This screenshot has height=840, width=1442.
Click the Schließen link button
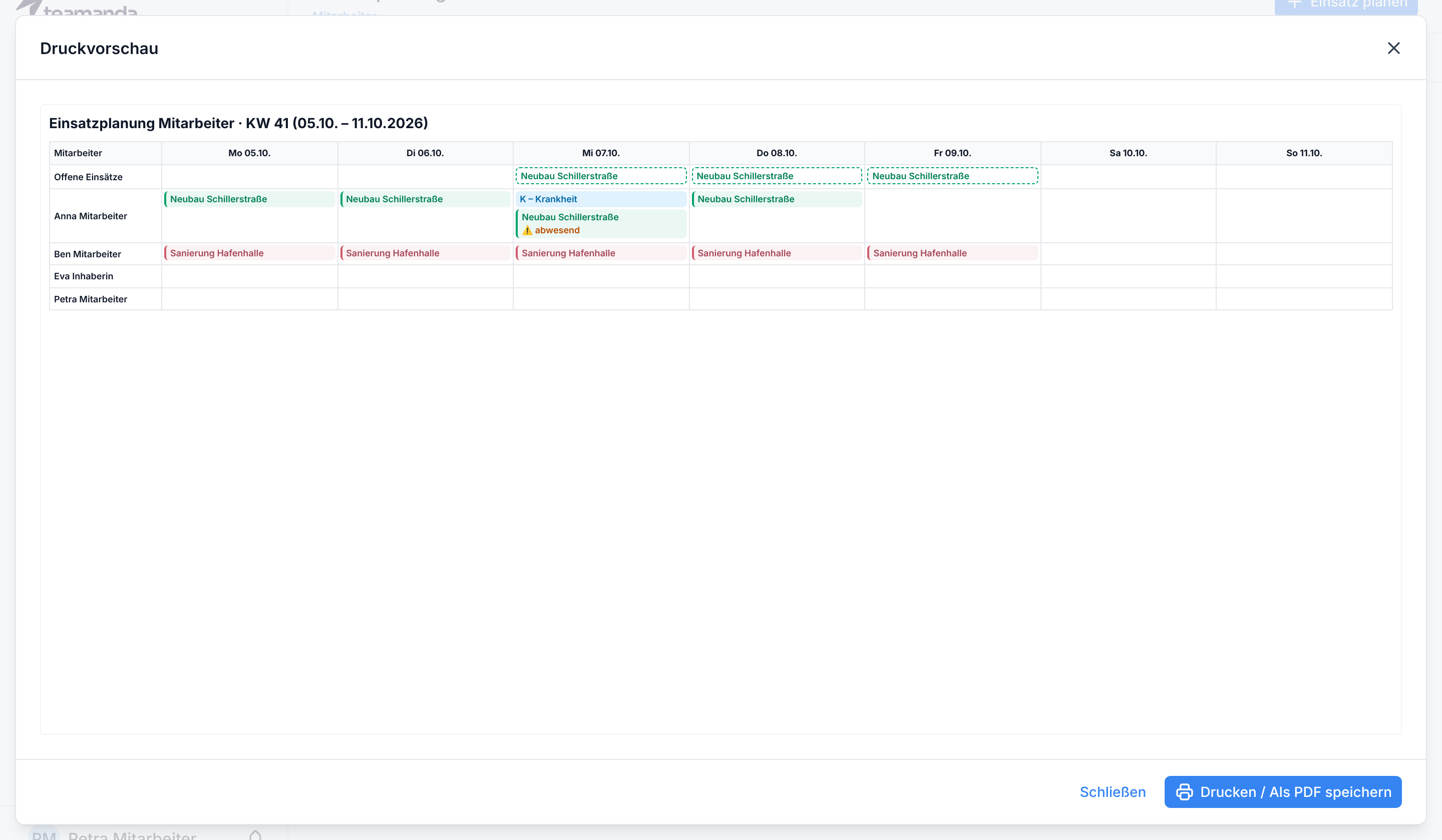click(1113, 792)
